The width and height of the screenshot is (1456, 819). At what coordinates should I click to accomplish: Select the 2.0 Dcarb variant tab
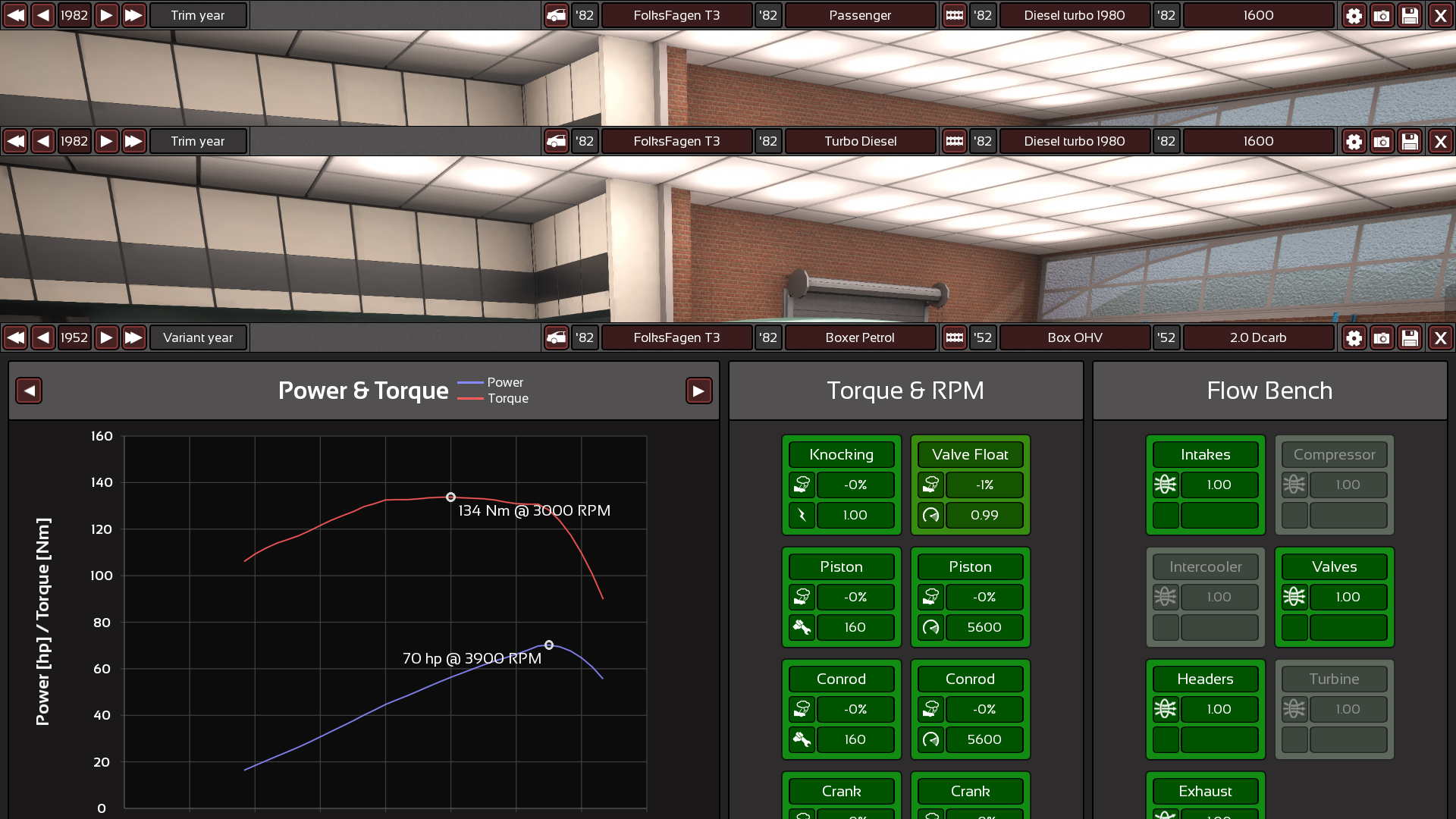1258,337
